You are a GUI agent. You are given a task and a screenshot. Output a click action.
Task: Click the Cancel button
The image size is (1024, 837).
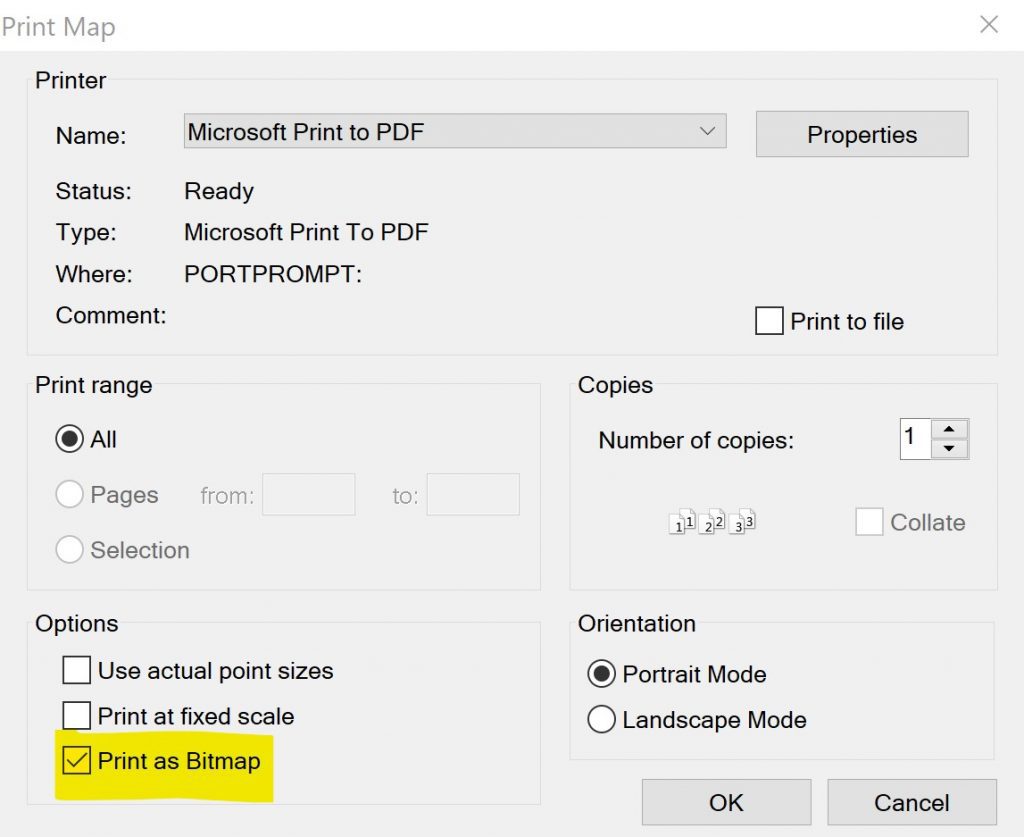point(911,802)
